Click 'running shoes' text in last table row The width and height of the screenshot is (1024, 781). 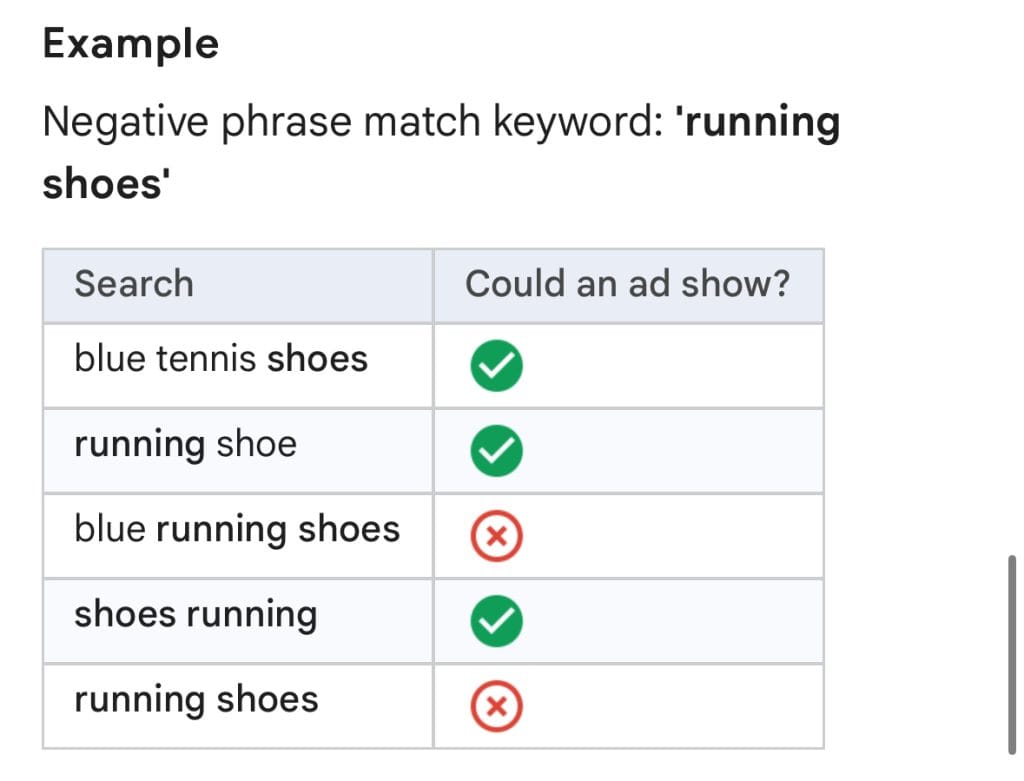[196, 699]
